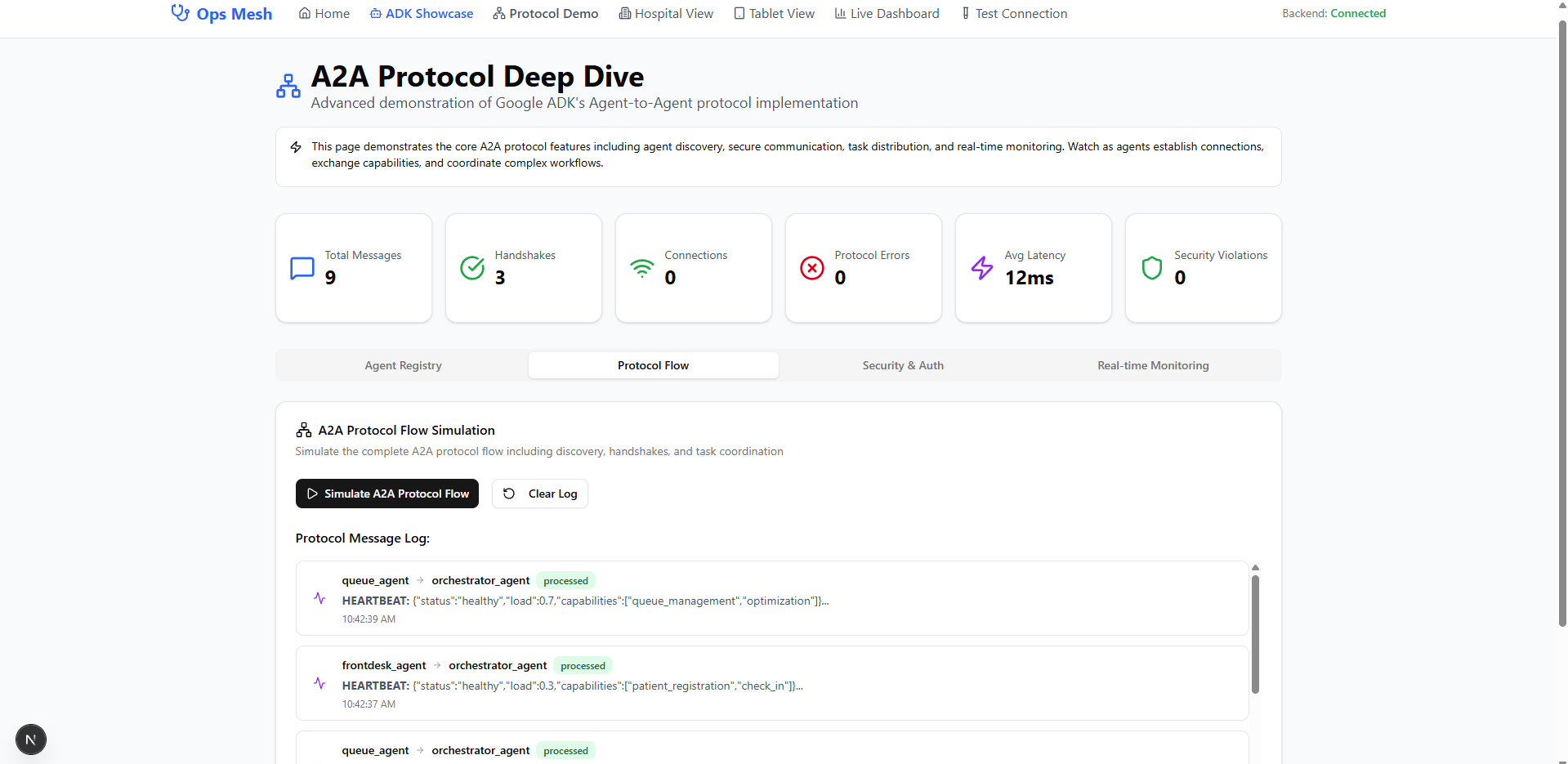Click the Ops Mesh brand name
Screen dimensions: 1568x764
coord(235,14)
